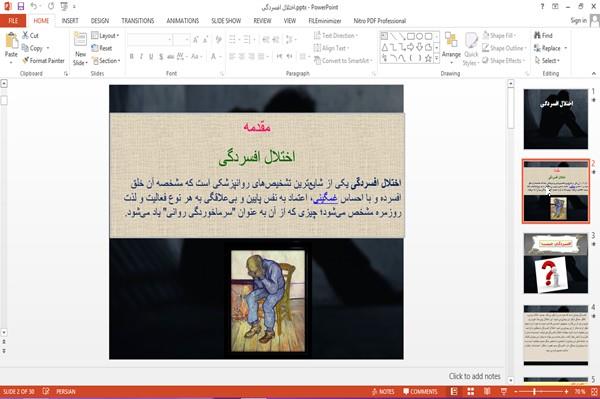This screenshot has height=399, width=600.
Task: Click the Replace button
Action: [551, 48]
